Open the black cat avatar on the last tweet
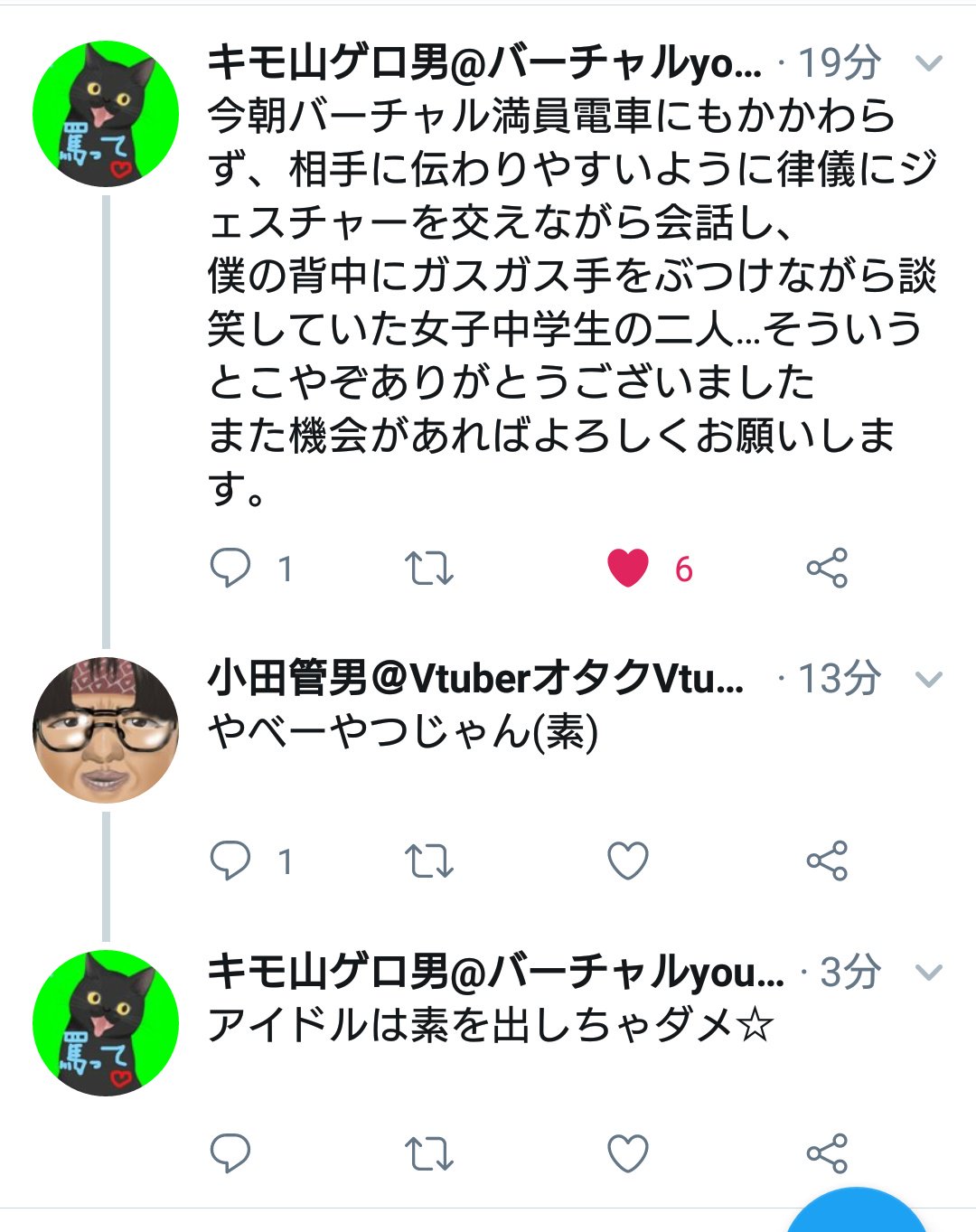Image resolution: width=976 pixels, height=1232 pixels. (x=106, y=1022)
